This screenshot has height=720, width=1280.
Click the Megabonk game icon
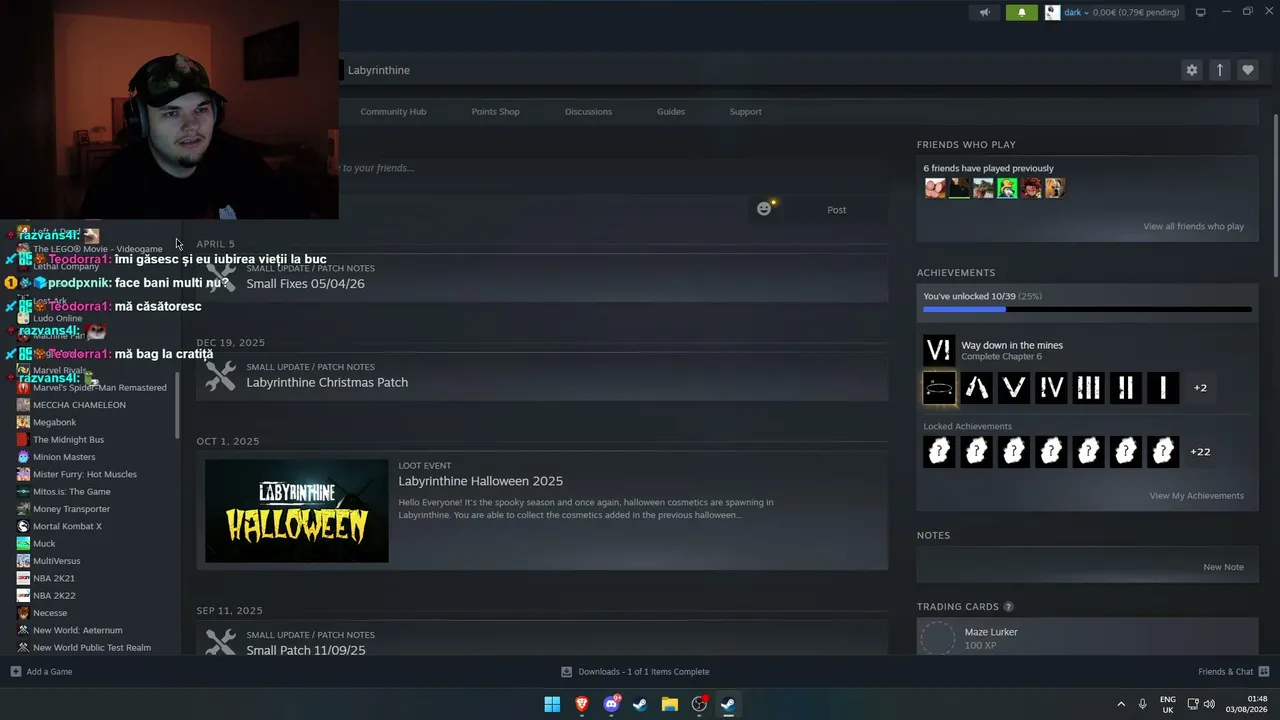(x=23, y=422)
